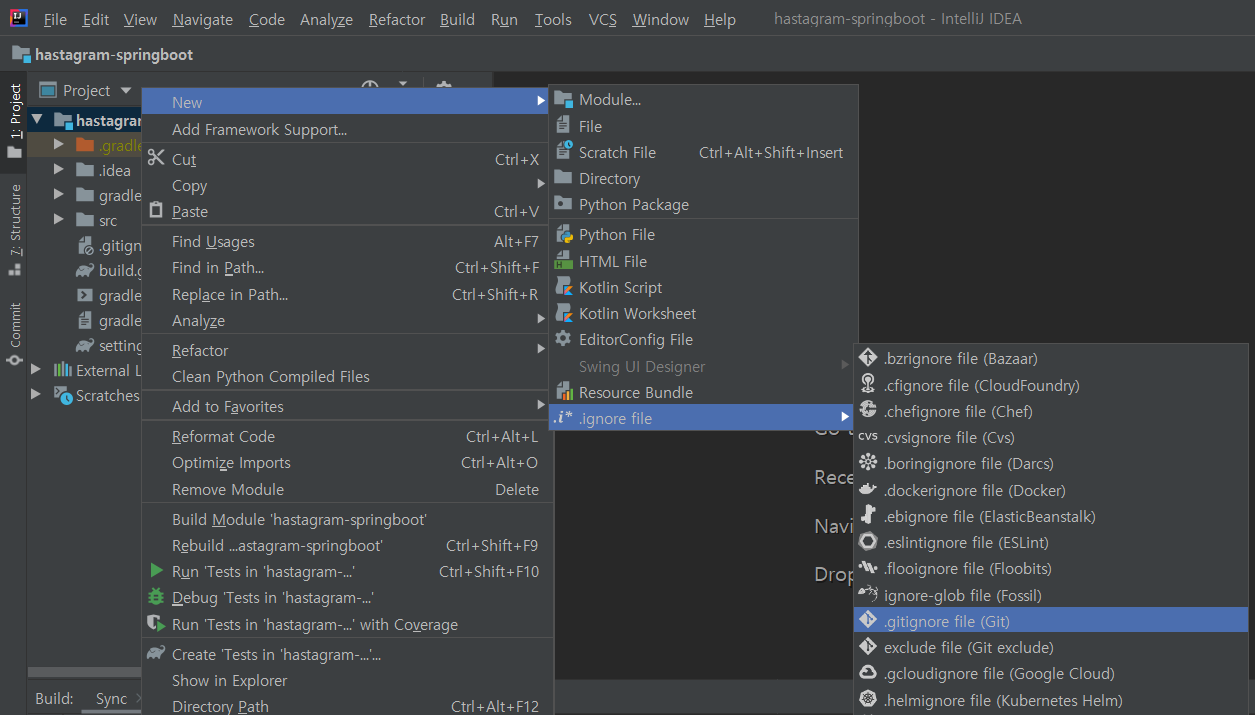Open the Build menu
The image size is (1255, 715).
[x=457, y=19]
